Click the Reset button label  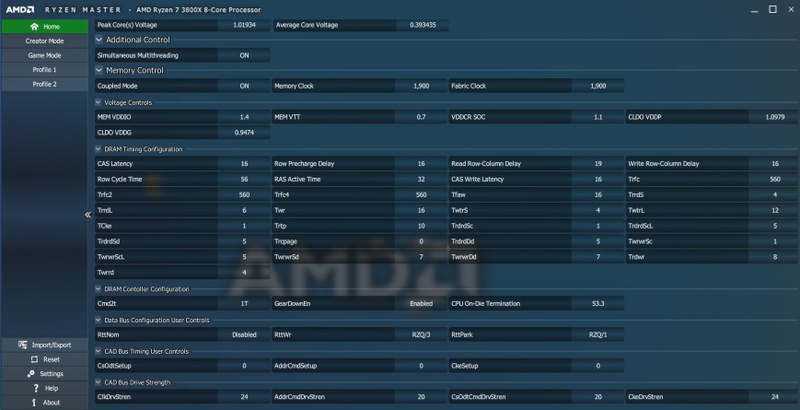52,360
